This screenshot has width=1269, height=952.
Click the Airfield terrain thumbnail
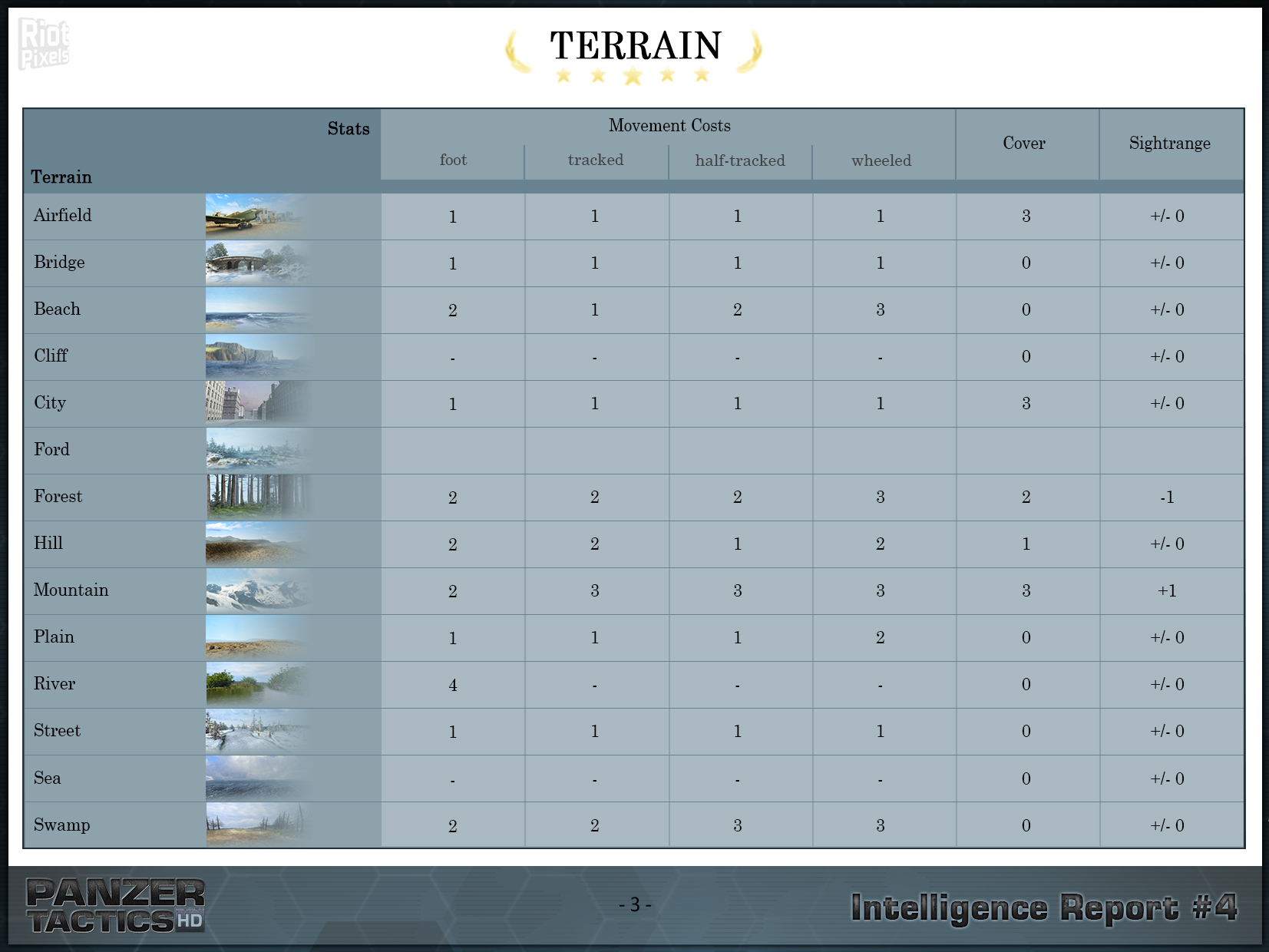pyautogui.click(x=257, y=216)
